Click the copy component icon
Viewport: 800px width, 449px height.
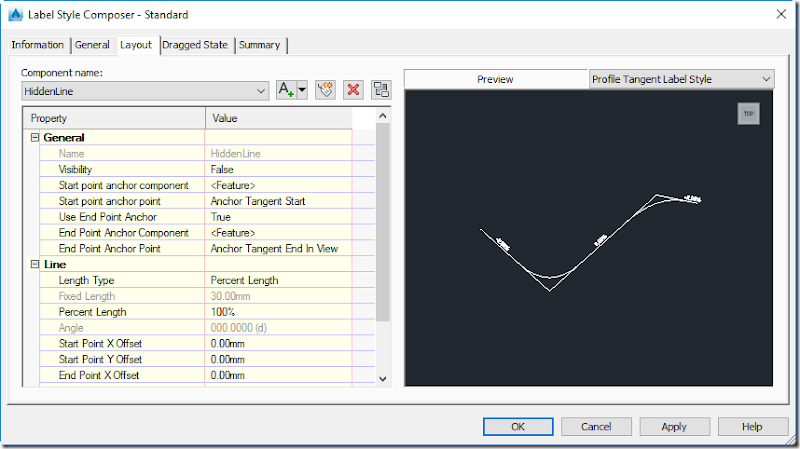(325, 90)
